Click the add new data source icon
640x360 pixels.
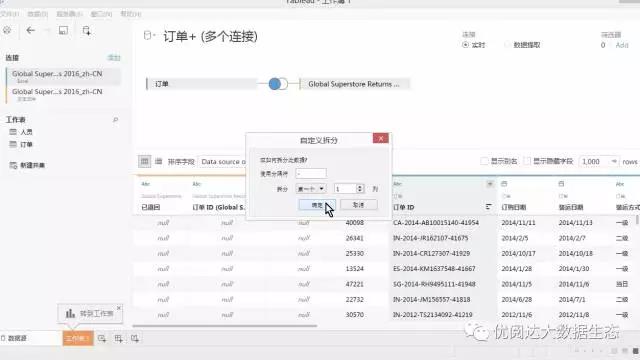pyautogui.click(x=87, y=31)
